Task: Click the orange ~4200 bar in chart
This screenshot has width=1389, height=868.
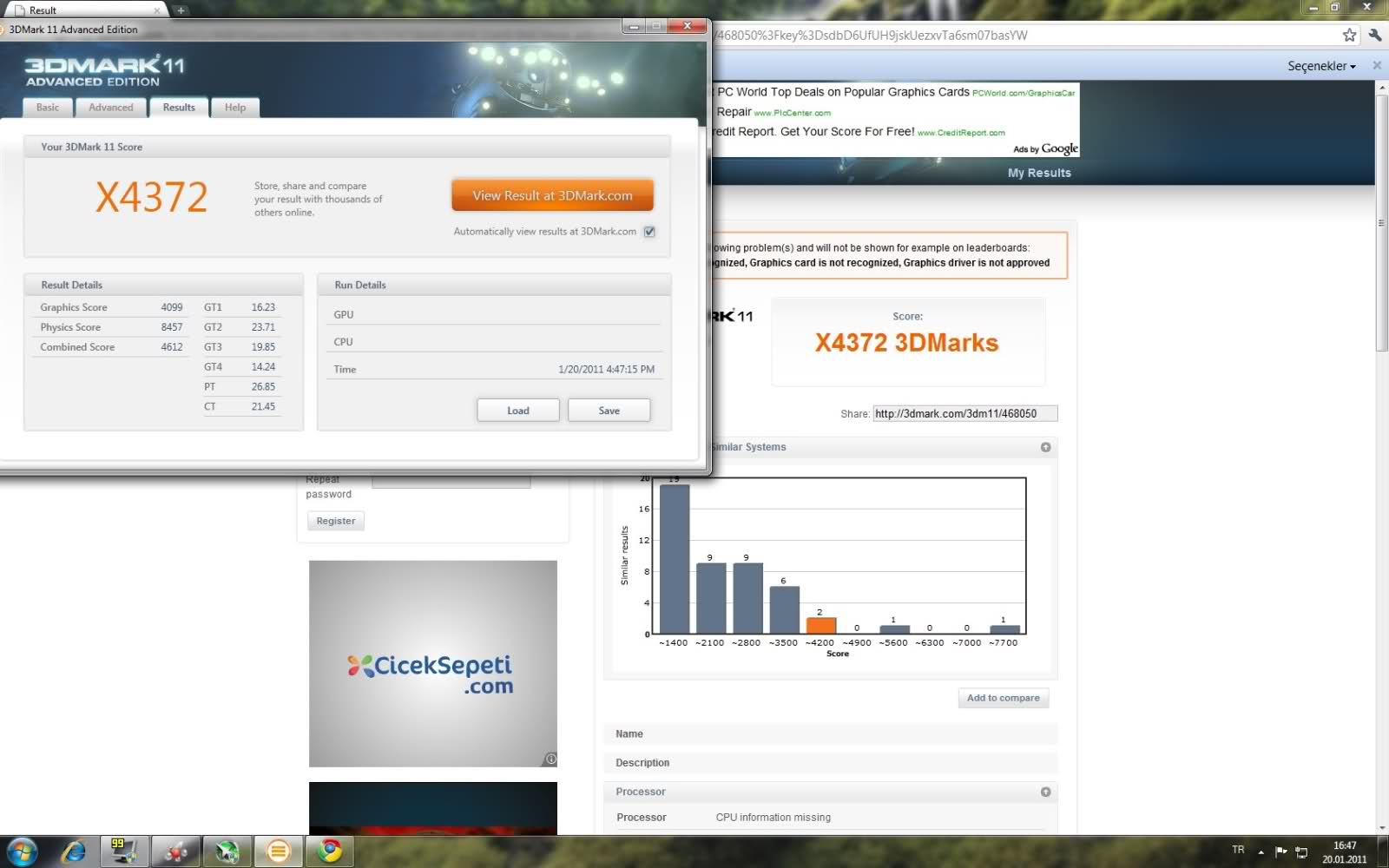Action: click(821, 625)
